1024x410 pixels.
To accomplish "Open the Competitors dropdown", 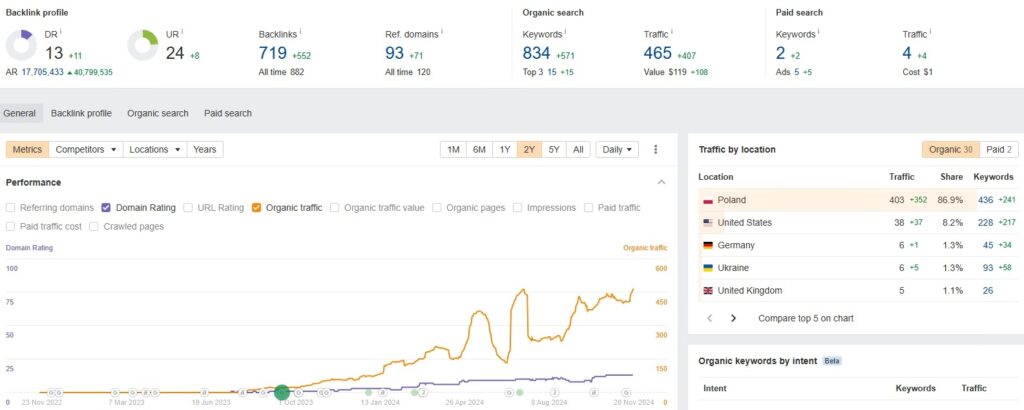I will click(x=86, y=150).
